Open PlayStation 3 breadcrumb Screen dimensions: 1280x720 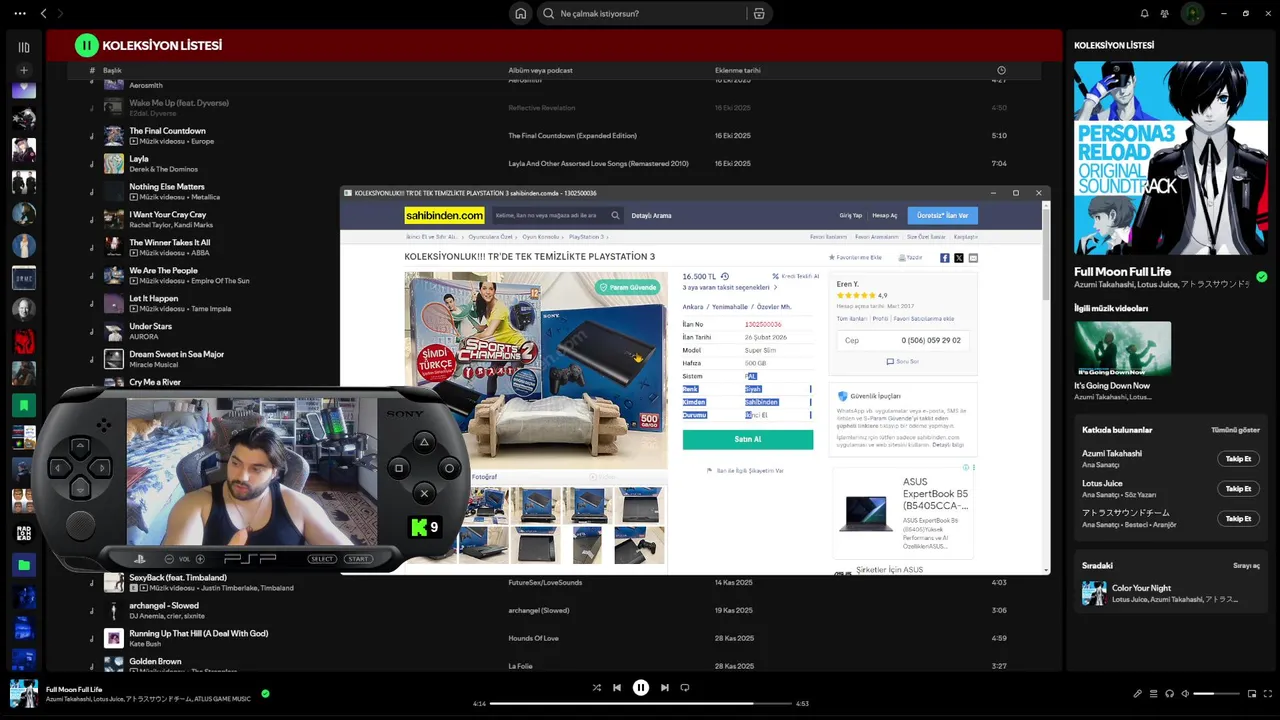(x=587, y=237)
